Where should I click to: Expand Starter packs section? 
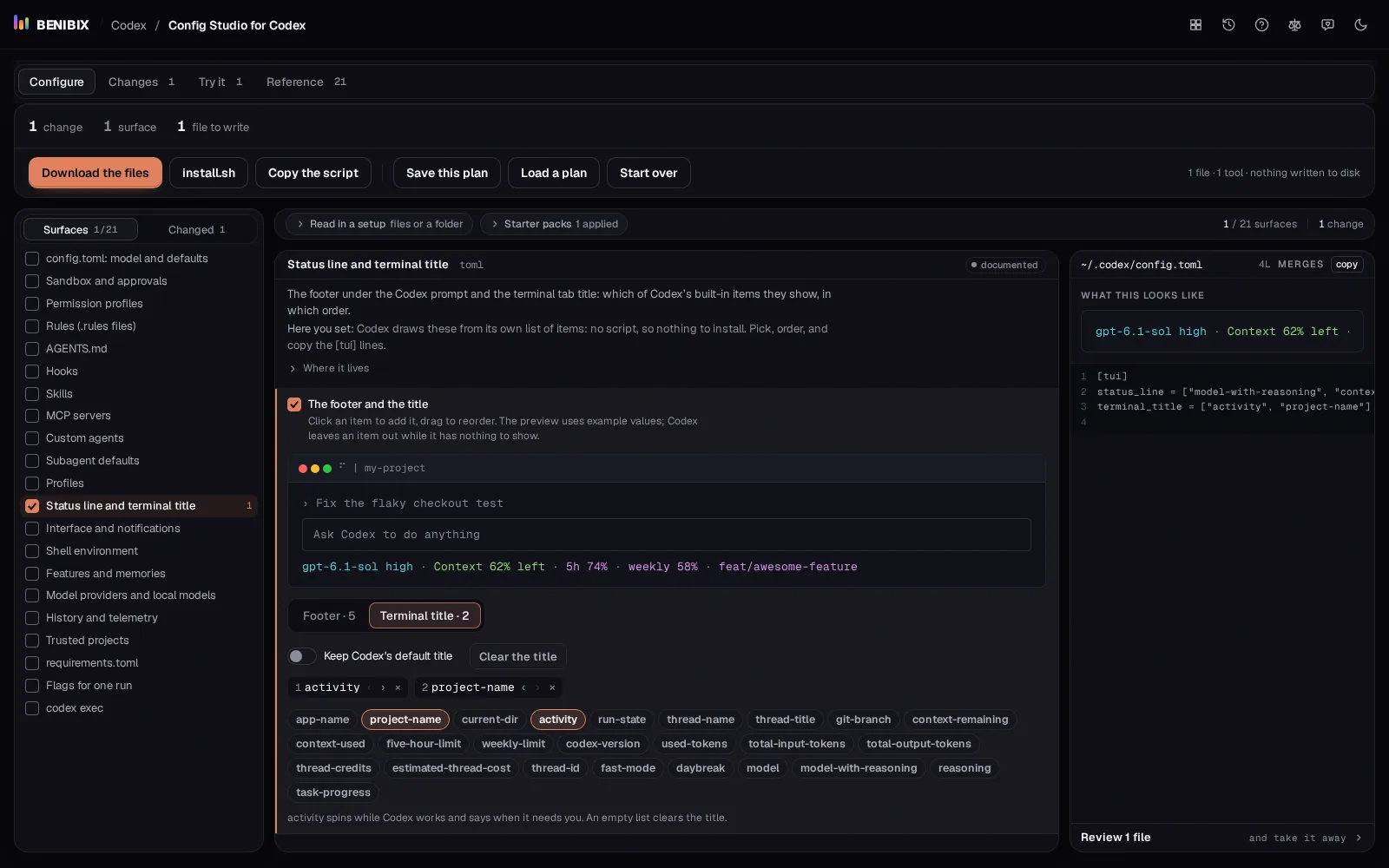pos(554,224)
